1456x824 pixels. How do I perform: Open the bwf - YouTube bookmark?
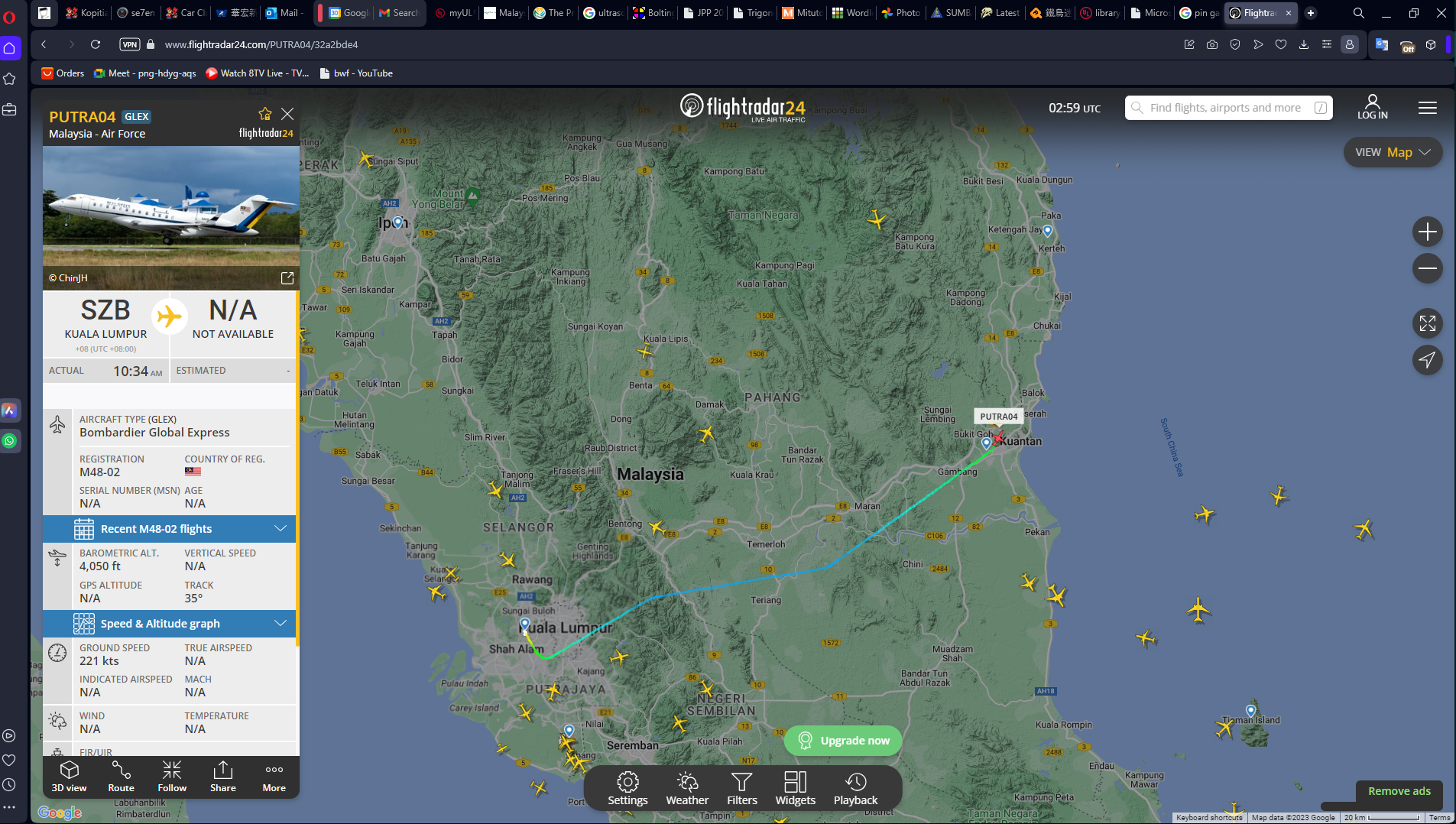click(x=356, y=73)
